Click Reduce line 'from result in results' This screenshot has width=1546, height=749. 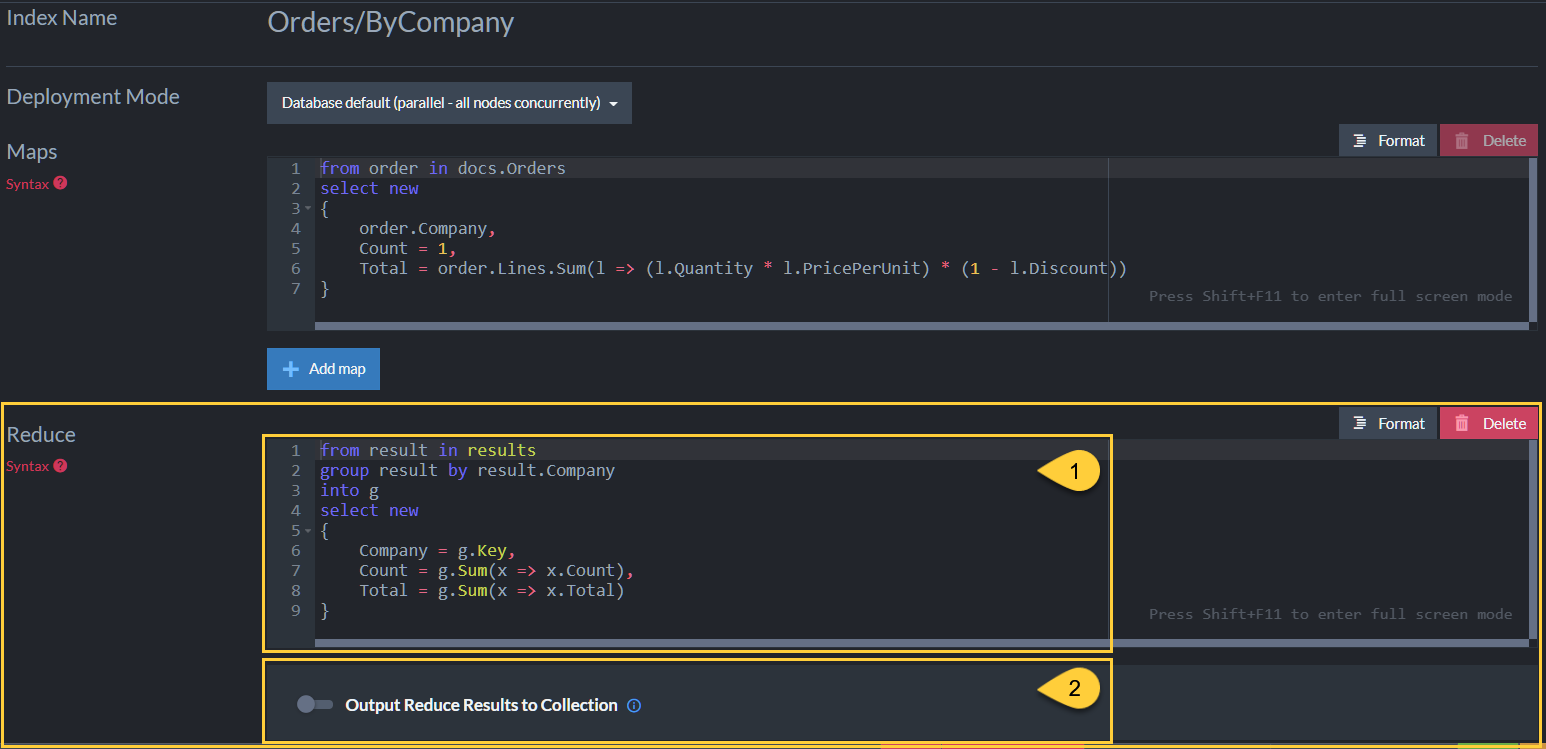(428, 450)
